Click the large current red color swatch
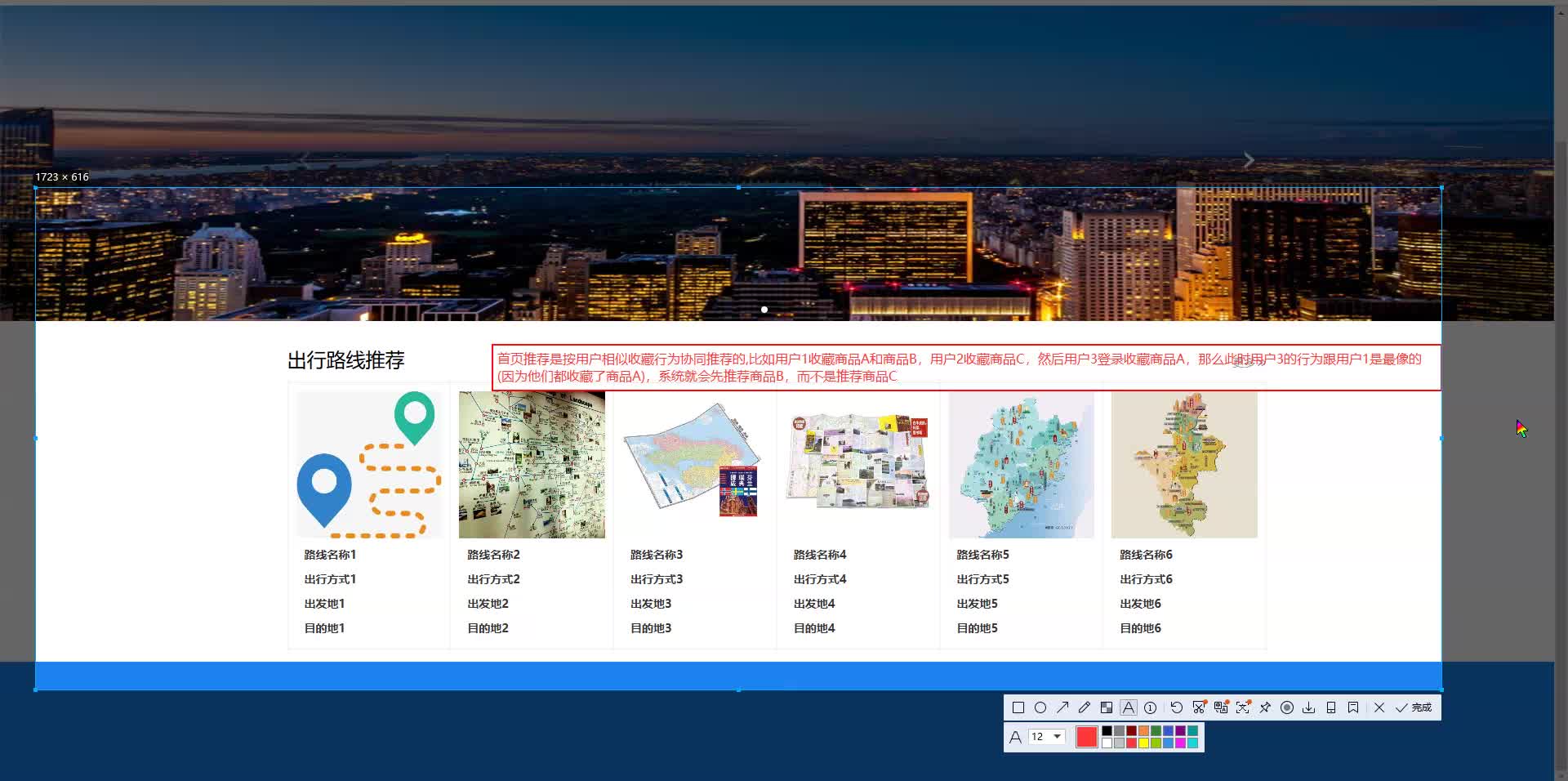Image resolution: width=1568 pixels, height=781 pixels. 1087,737
